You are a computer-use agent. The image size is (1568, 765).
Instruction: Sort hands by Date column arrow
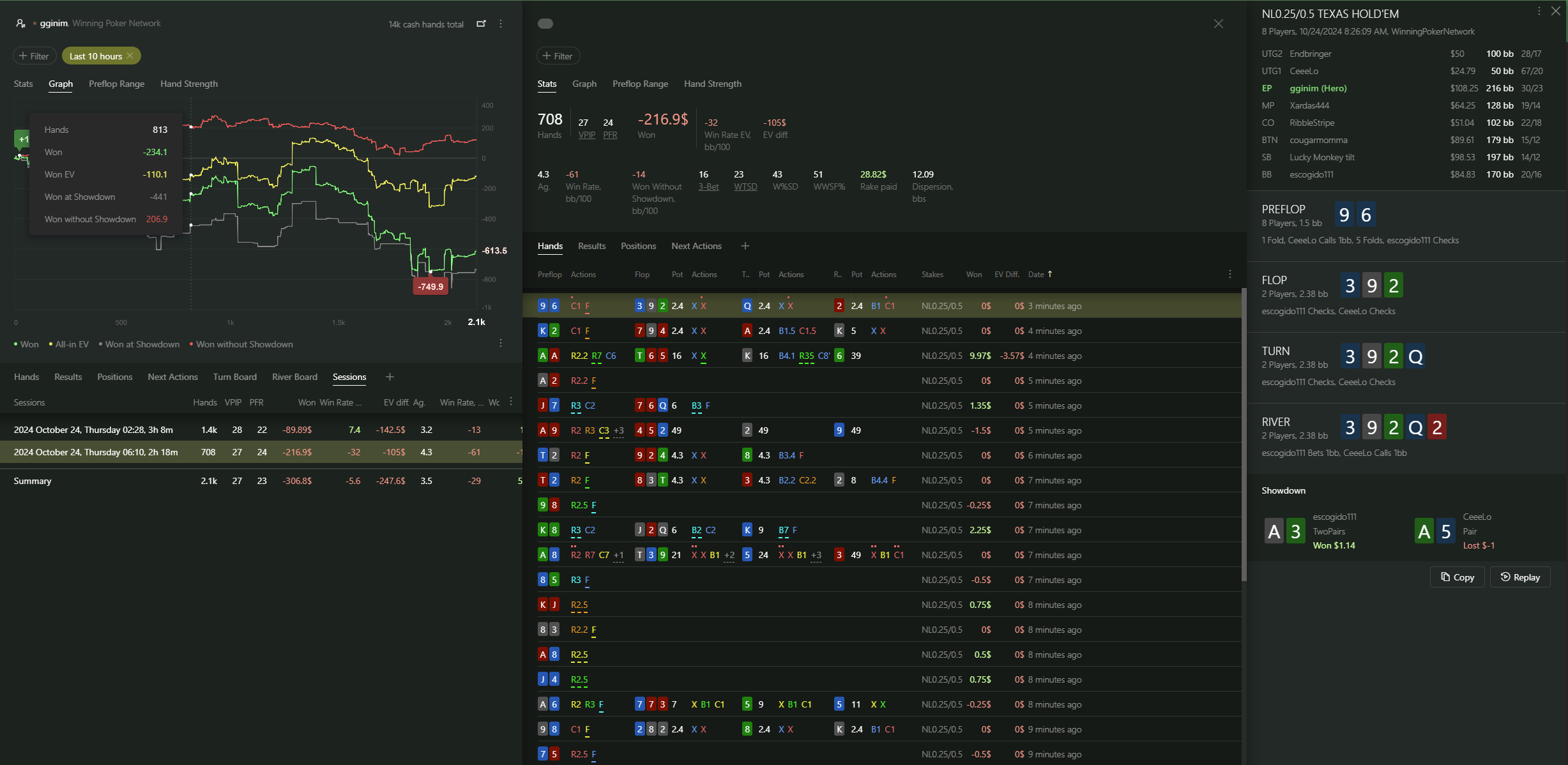(1049, 274)
